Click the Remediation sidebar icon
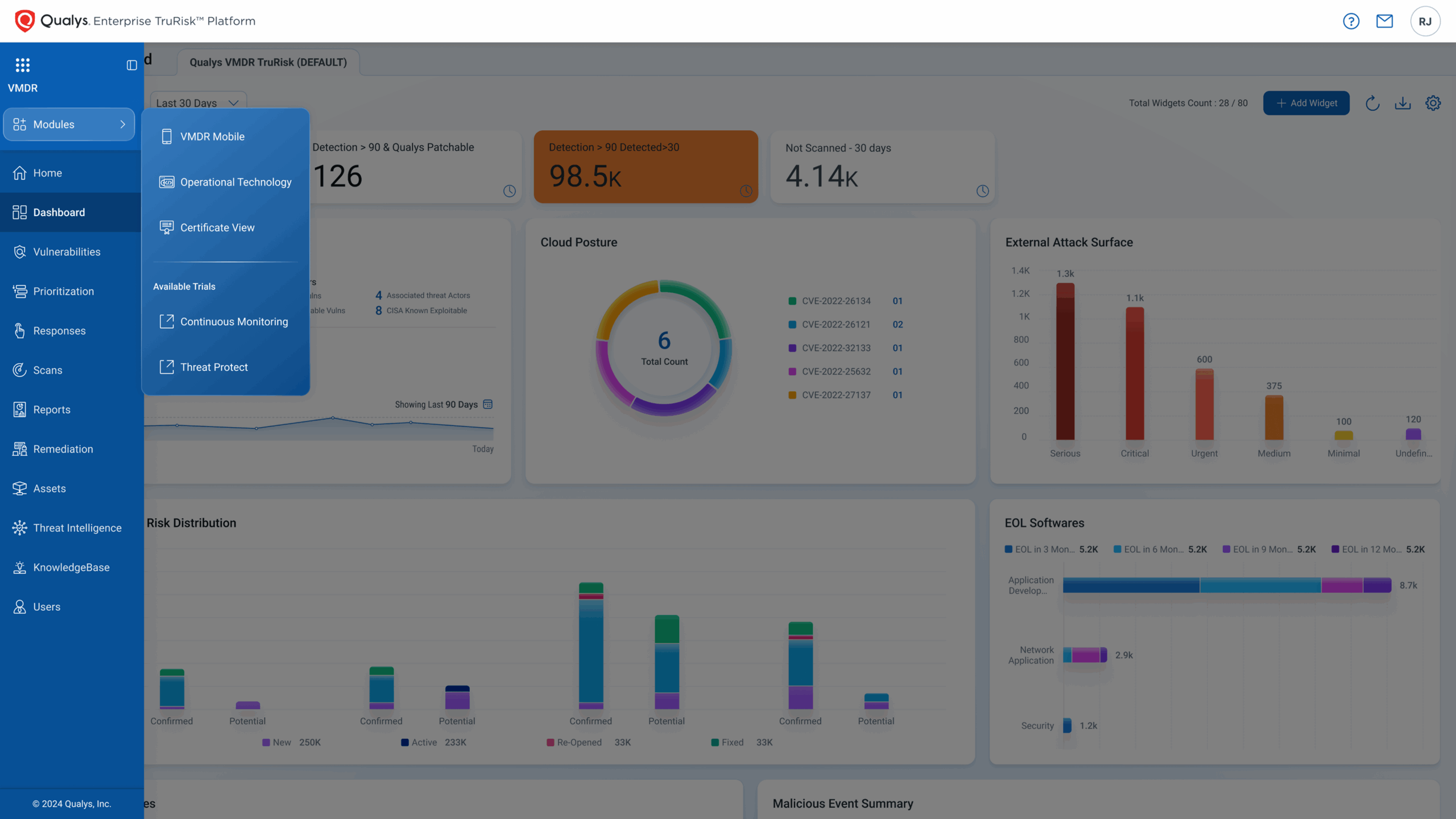The image size is (1456, 819). point(19,449)
